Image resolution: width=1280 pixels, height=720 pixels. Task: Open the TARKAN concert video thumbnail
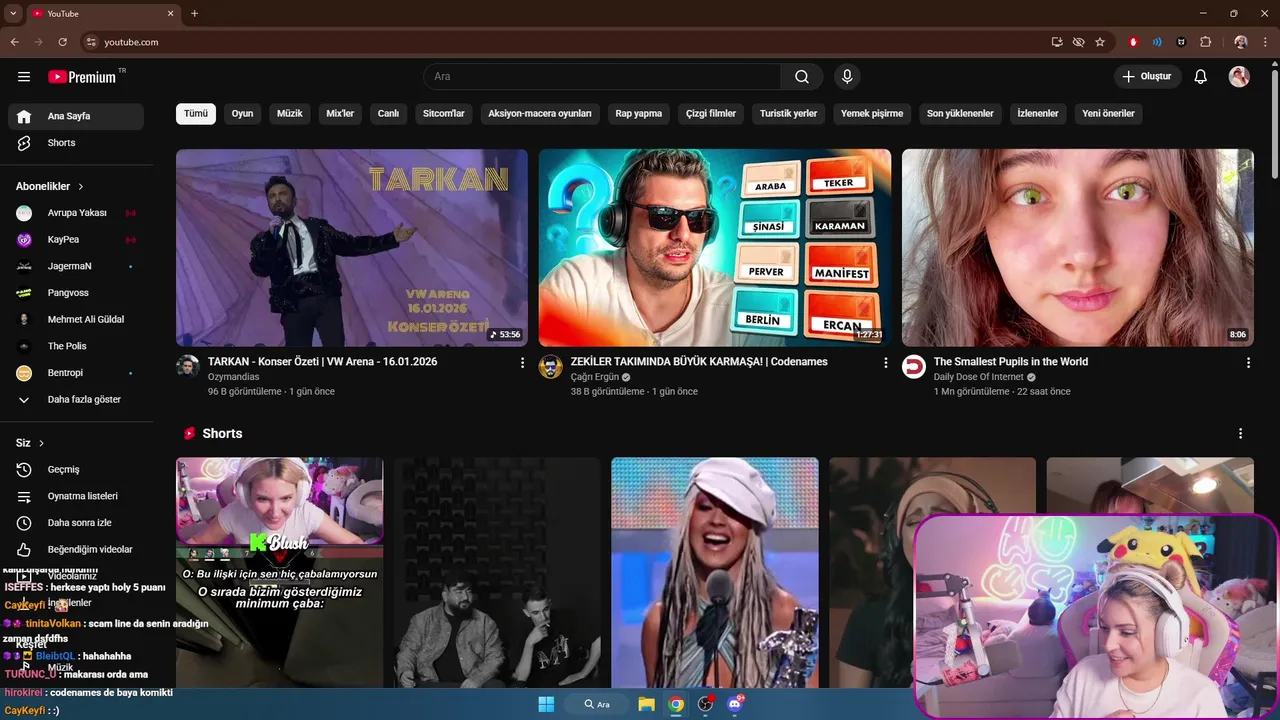352,248
